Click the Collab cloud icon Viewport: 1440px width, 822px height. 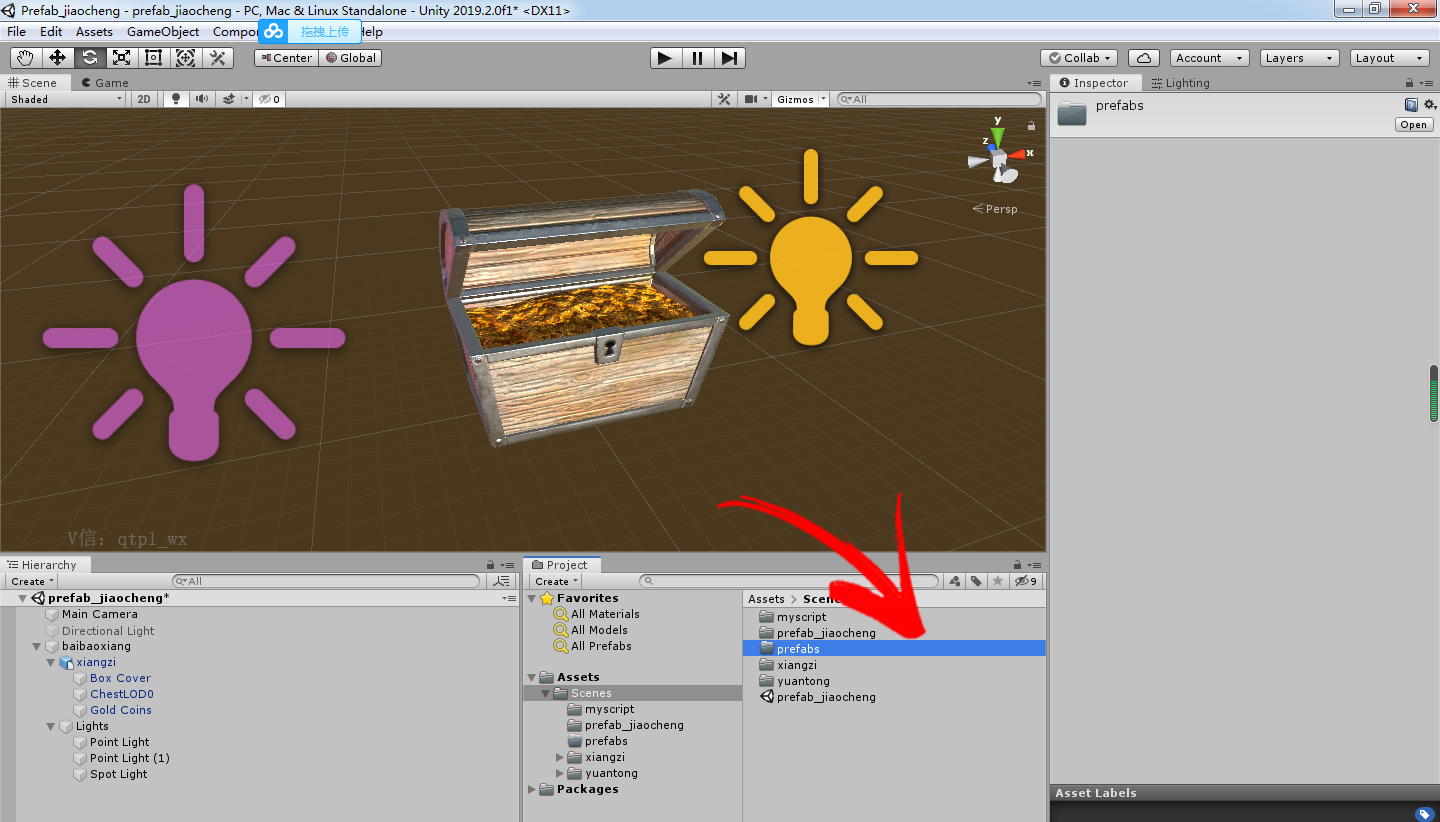[1143, 57]
